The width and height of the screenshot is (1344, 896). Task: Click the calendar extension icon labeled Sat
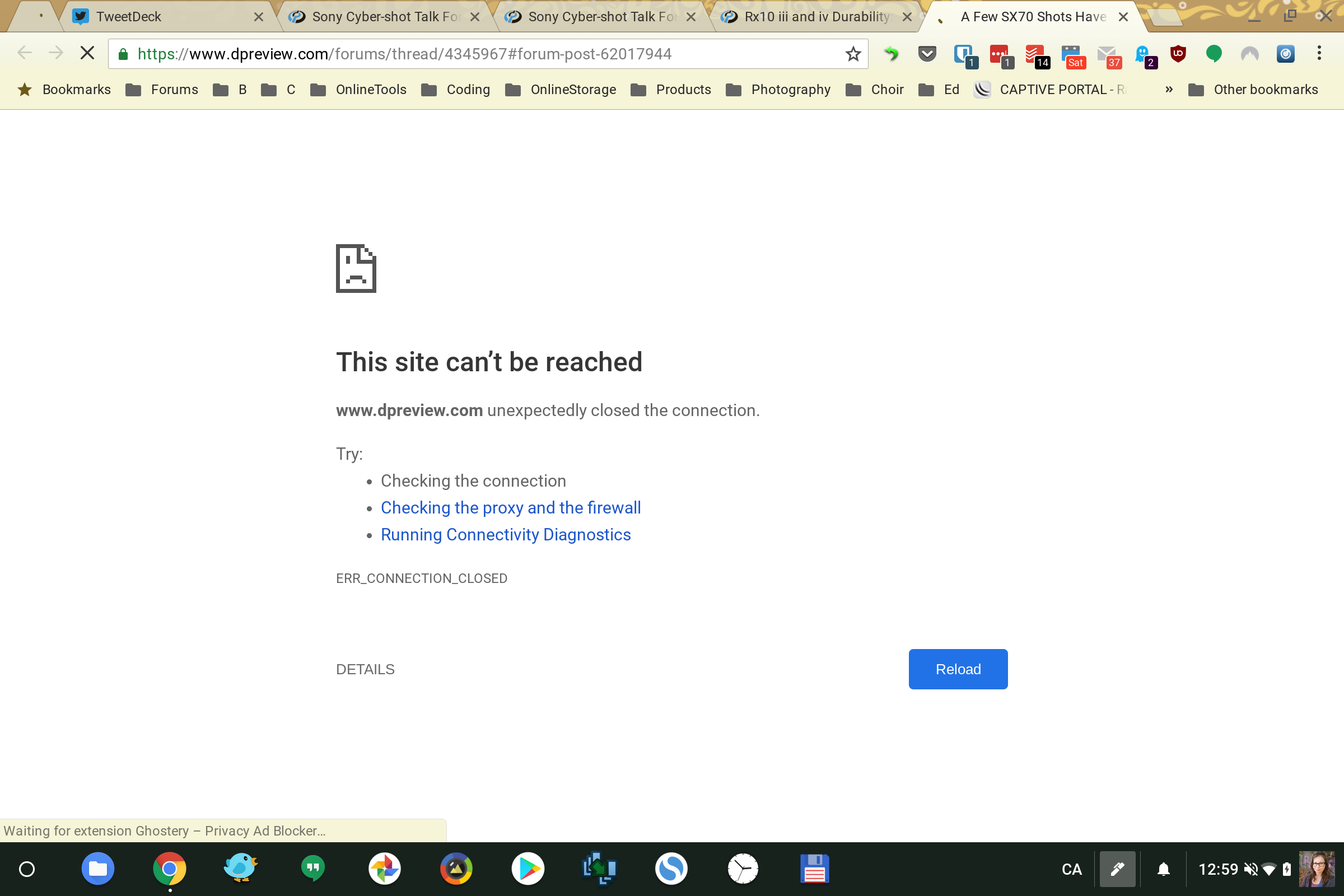1071,55
